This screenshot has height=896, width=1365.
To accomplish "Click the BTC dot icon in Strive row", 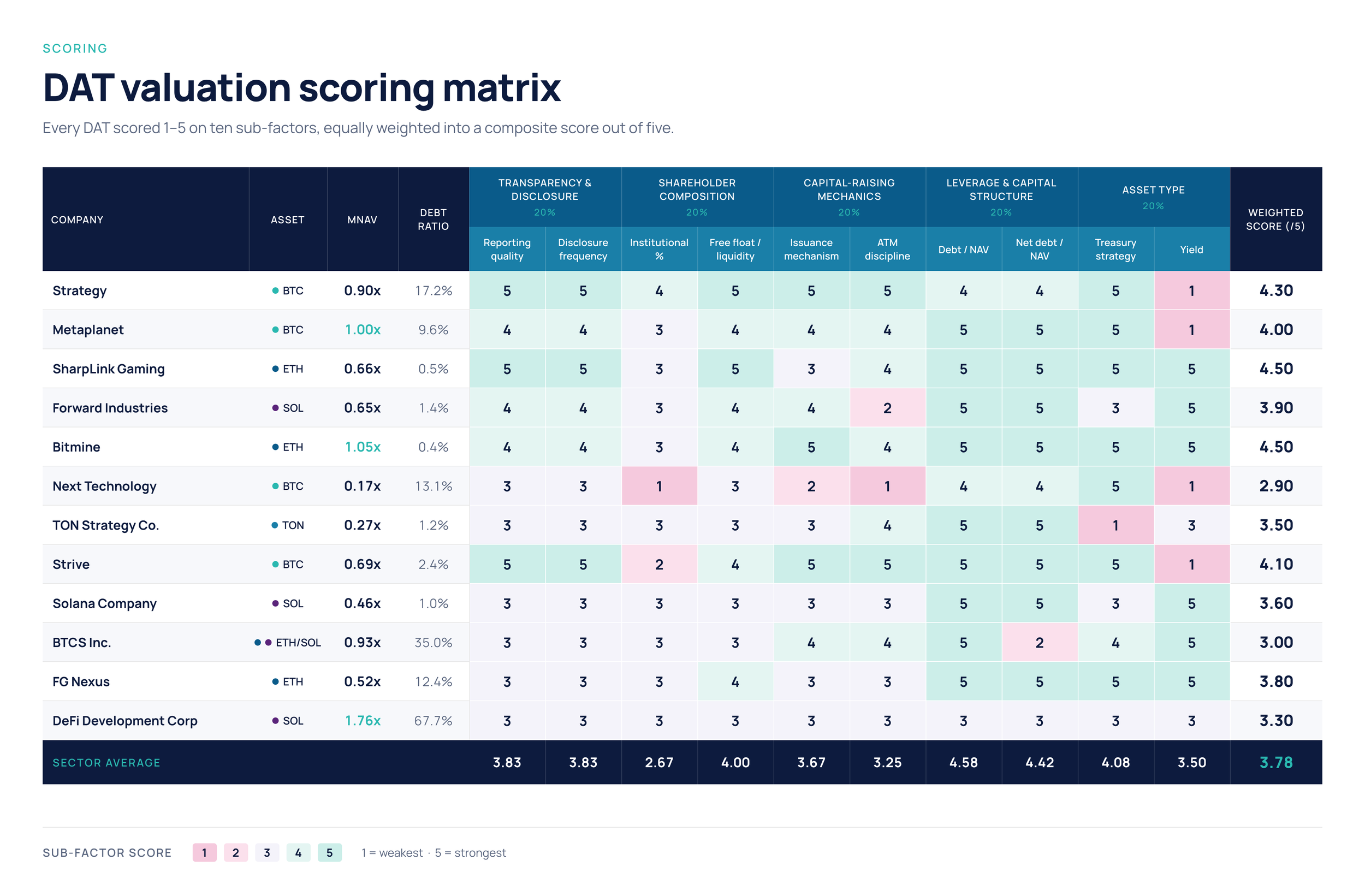I will point(275,565).
